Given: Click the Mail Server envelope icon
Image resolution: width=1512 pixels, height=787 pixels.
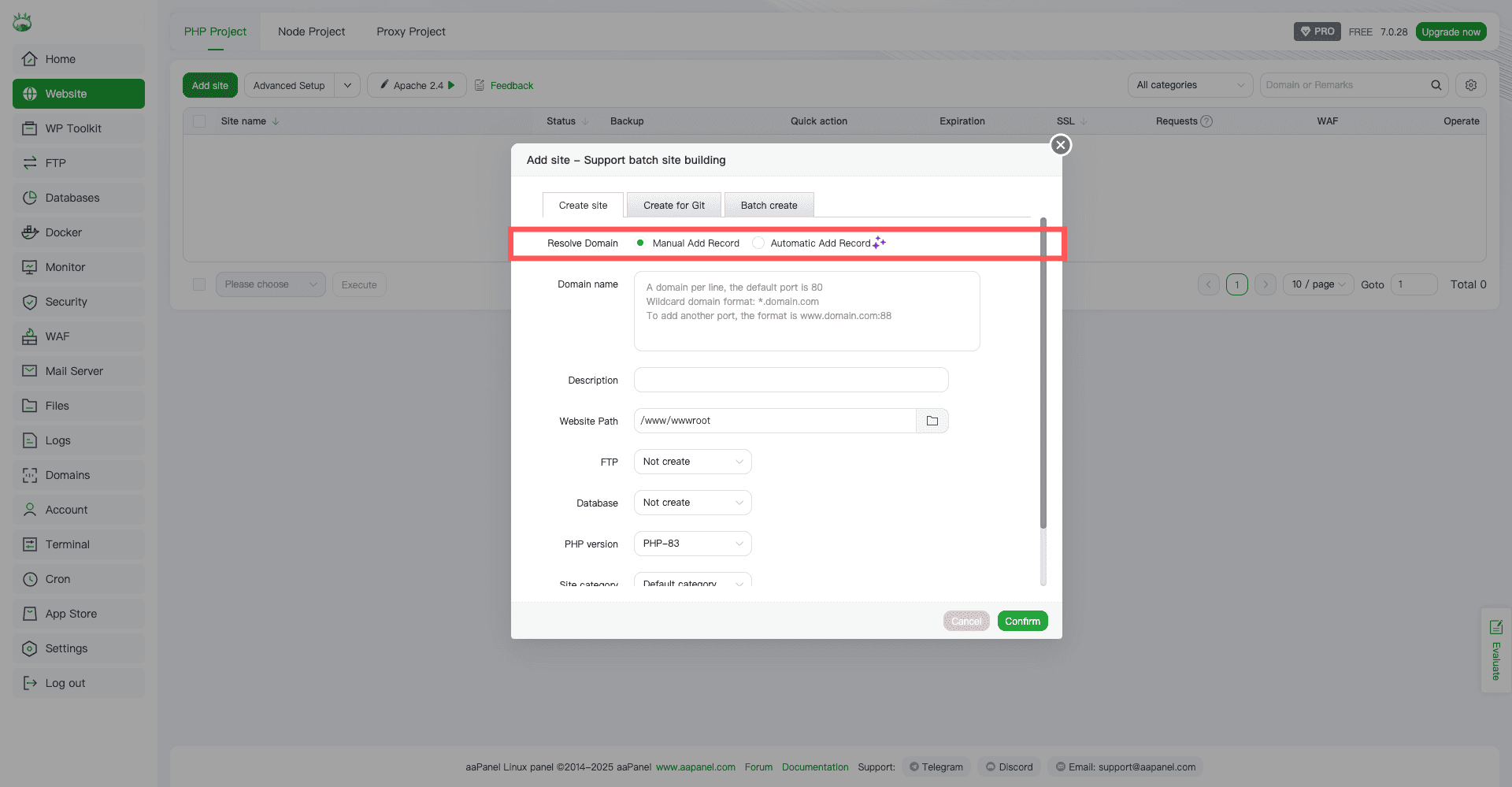Looking at the screenshot, I should pyautogui.click(x=30, y=371).
